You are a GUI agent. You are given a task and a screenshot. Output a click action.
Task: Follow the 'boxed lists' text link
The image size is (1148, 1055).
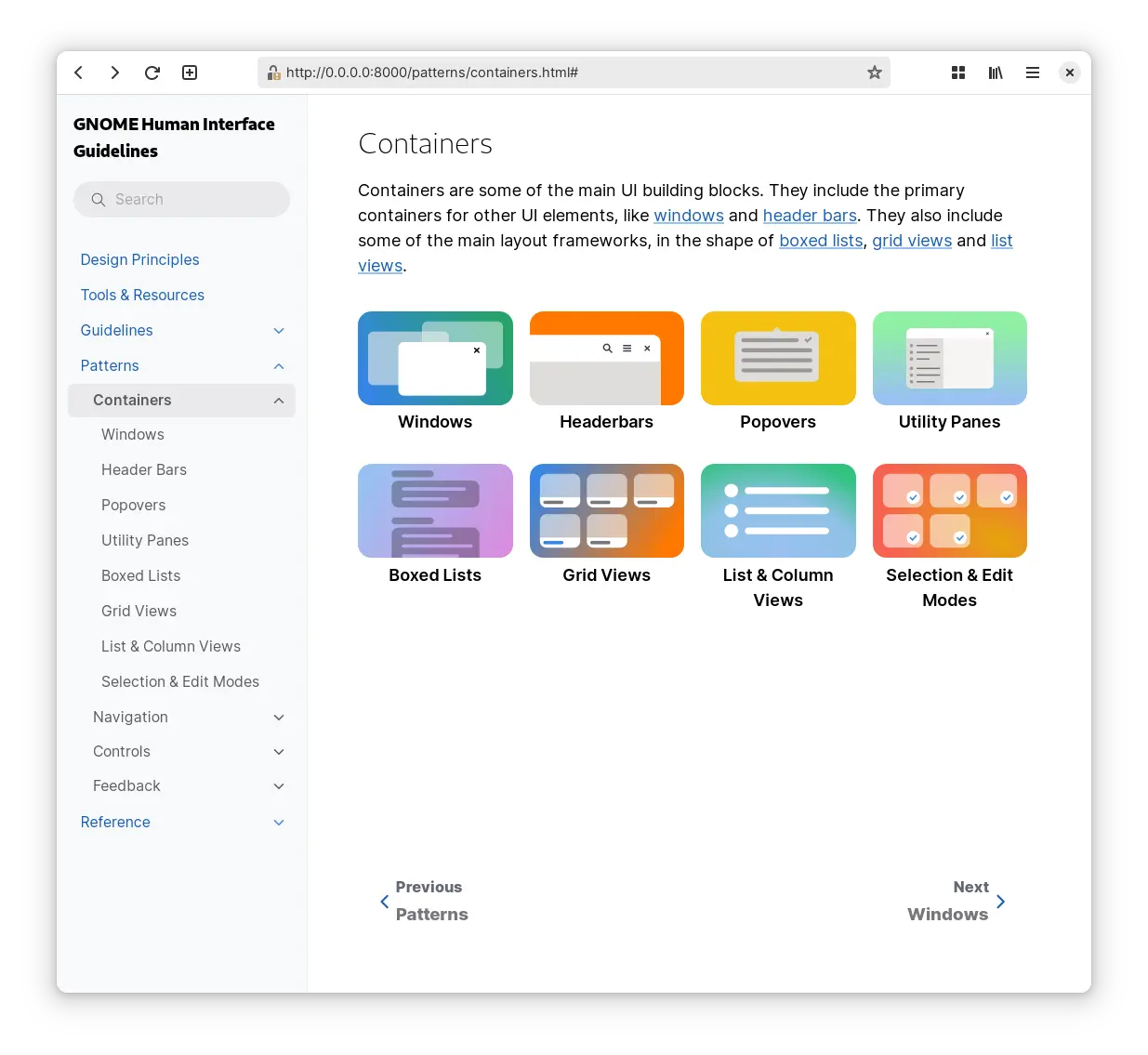pyautogui.click(x=821, y=241)
